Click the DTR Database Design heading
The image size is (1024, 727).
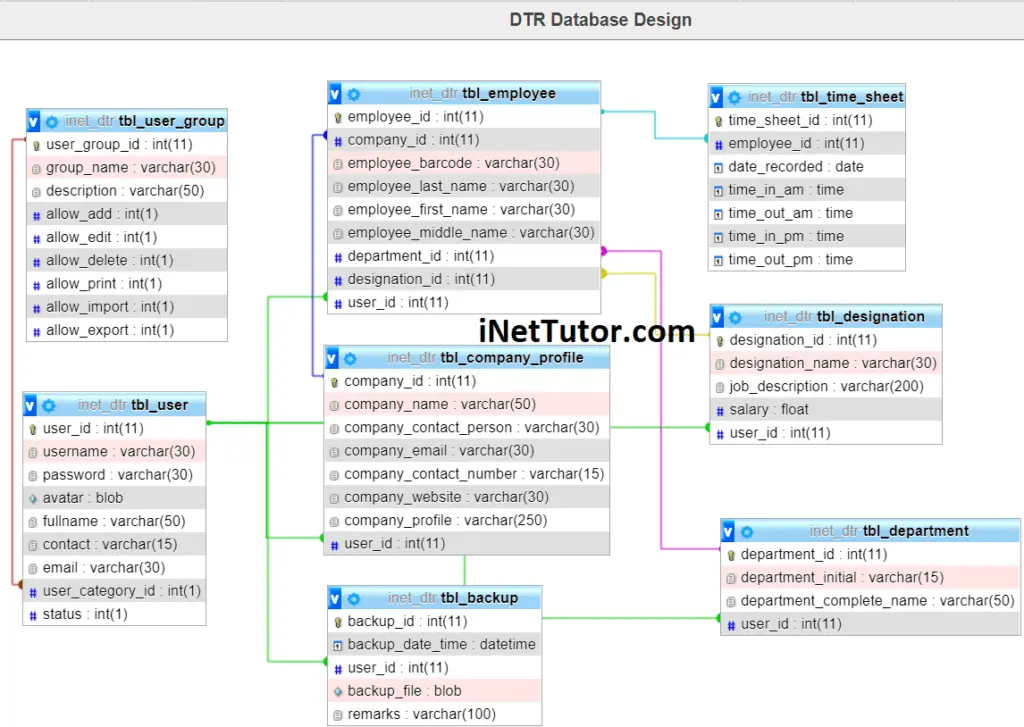600,20
